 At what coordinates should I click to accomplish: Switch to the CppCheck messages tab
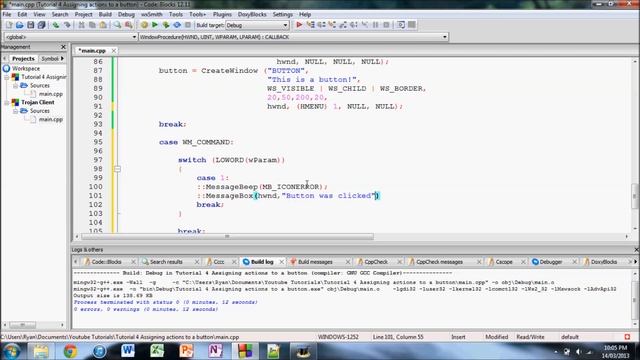[x=439, y=262]
